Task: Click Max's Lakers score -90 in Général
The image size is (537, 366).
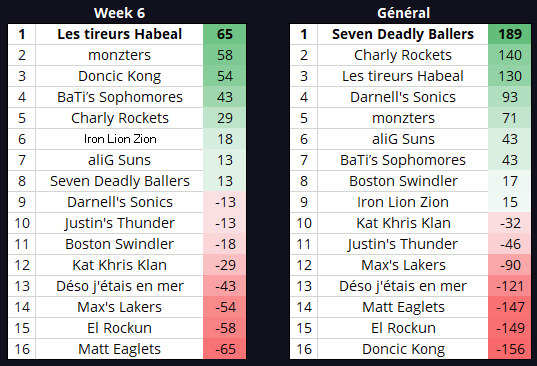Action: pos(510,265)
